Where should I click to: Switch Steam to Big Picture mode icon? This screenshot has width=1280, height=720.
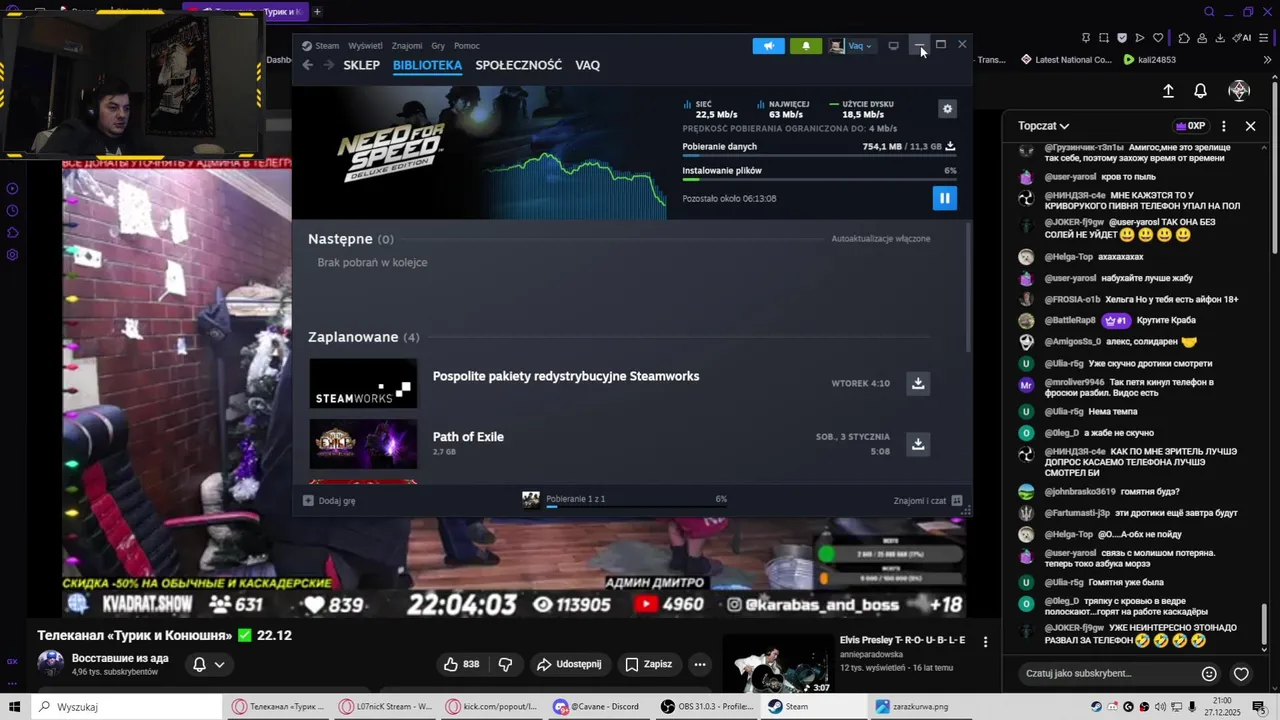pos(893,46)
